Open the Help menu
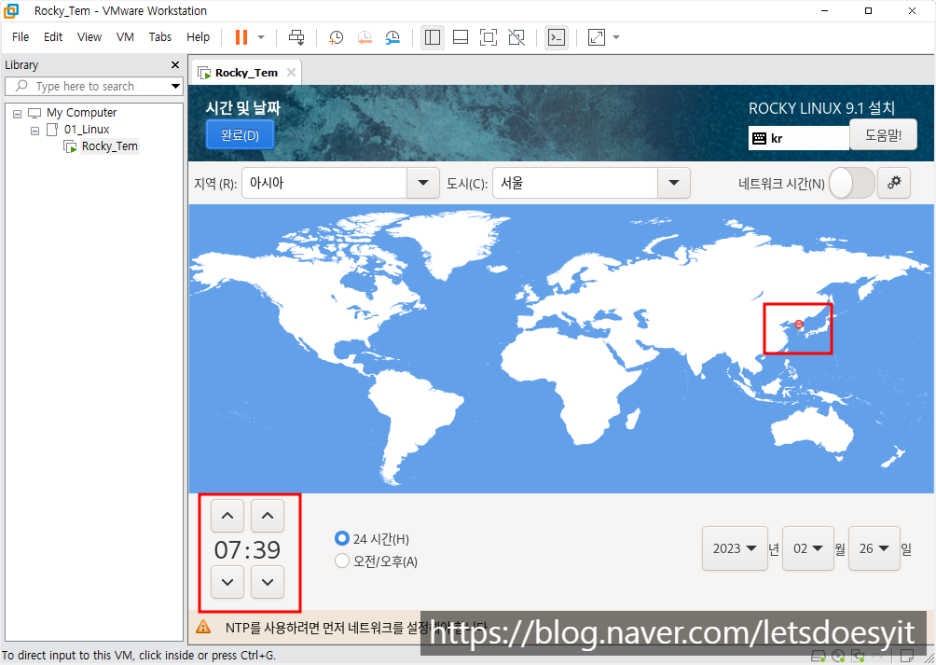The width and height of the screenshot is (936, 665). [x=198, y=37]
